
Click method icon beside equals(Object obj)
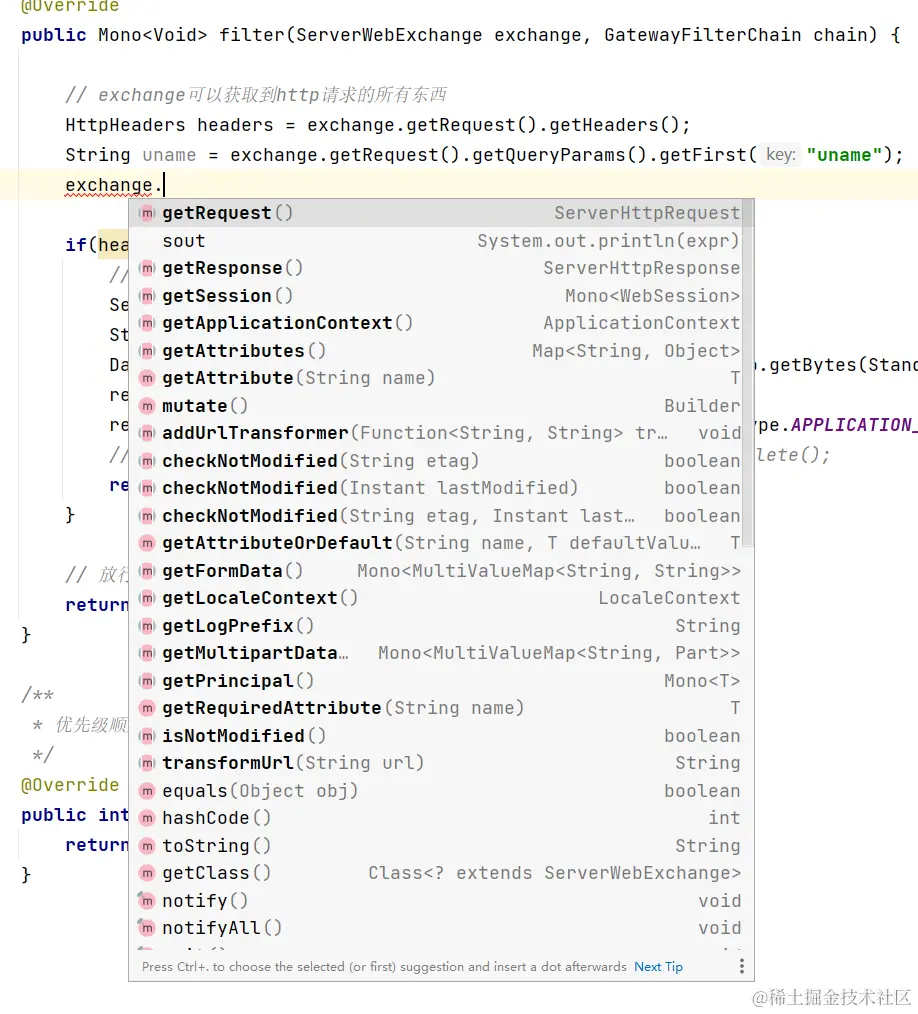coord(147,790)
